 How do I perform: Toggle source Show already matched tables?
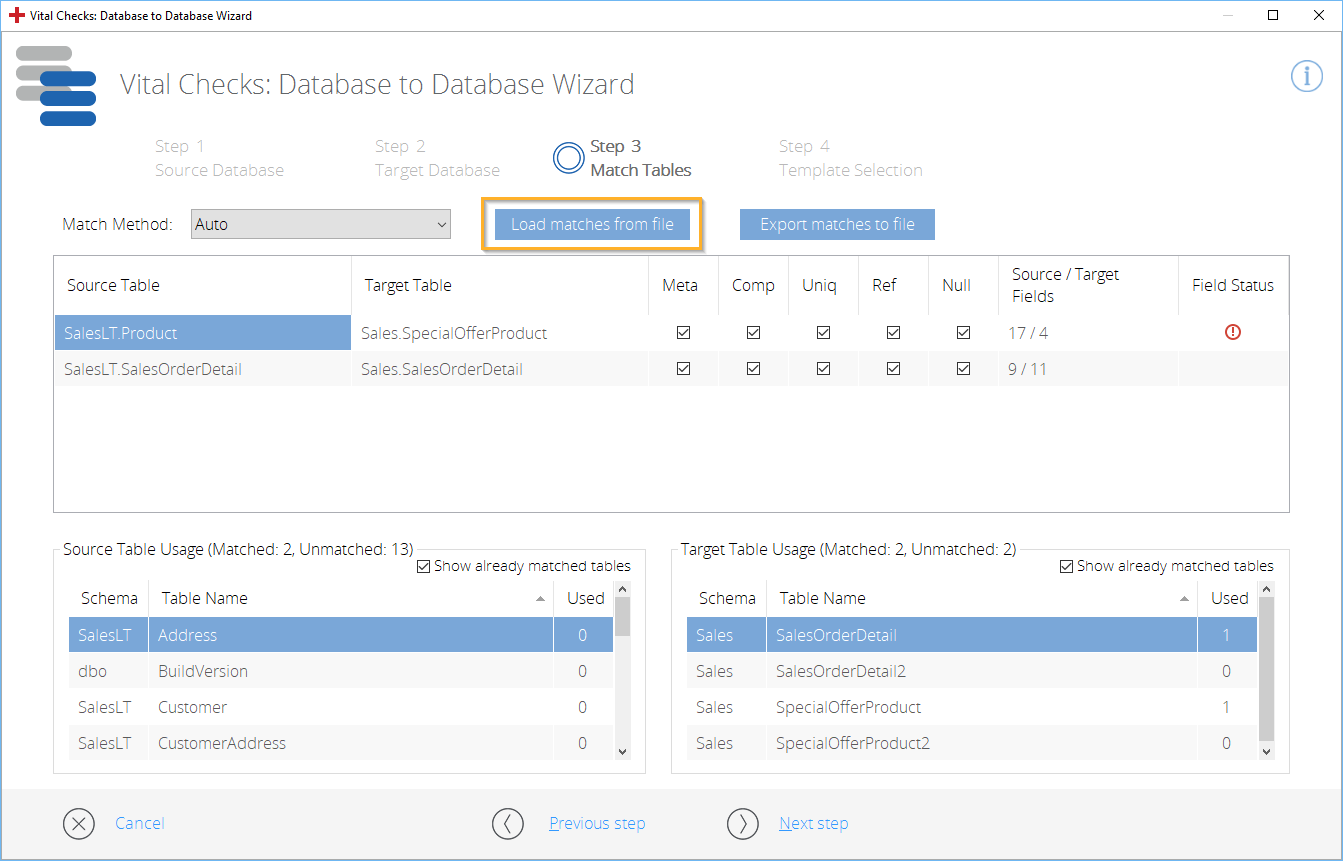tap(424, 566)
